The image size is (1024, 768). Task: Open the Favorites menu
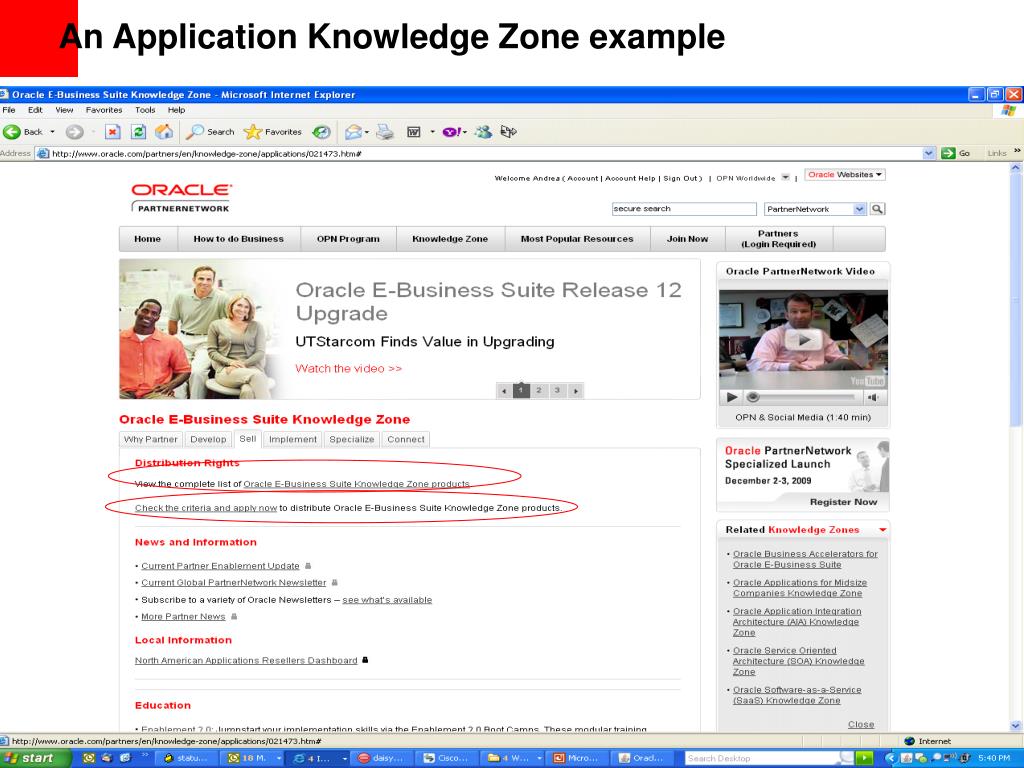point(104,110)
